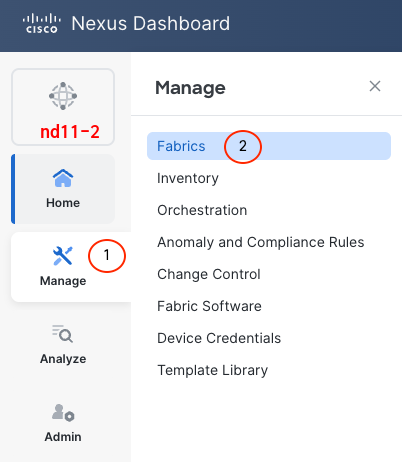This screenshot has height=462, width=402.
Task: Go to Home via house icon
Action: click(63, 178)
